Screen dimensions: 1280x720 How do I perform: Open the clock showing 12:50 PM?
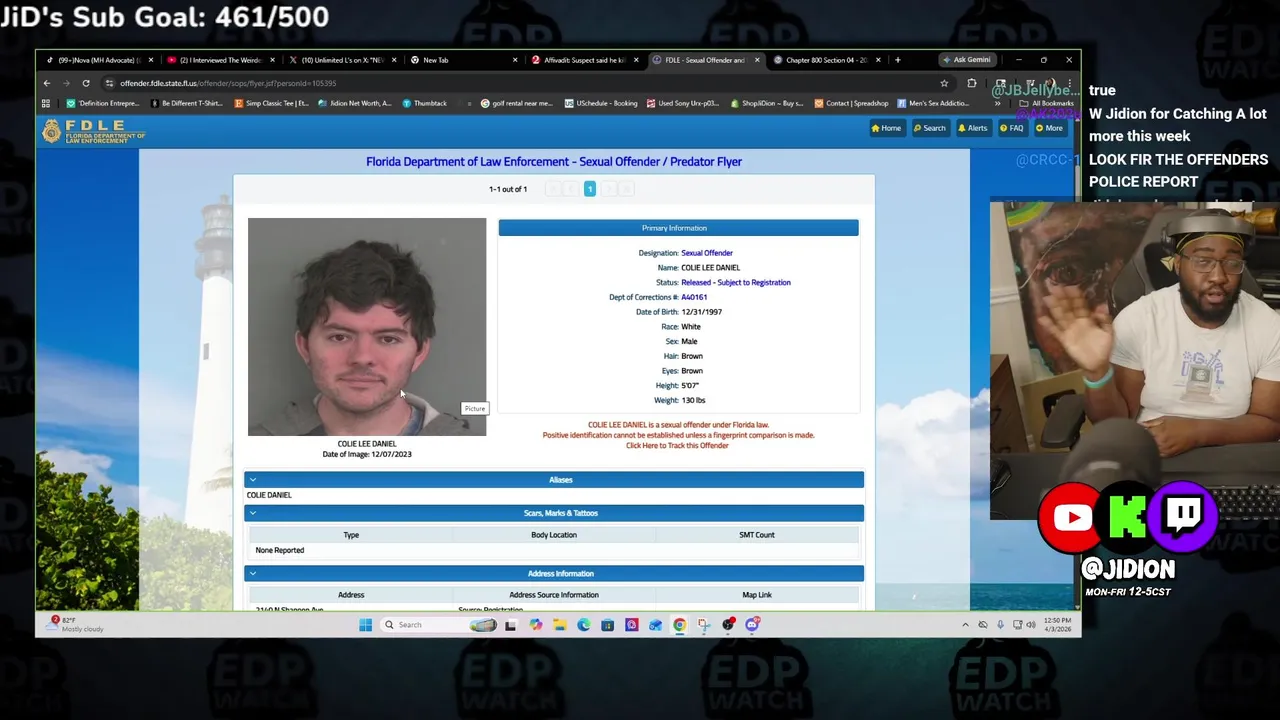tap(1056, 625)
